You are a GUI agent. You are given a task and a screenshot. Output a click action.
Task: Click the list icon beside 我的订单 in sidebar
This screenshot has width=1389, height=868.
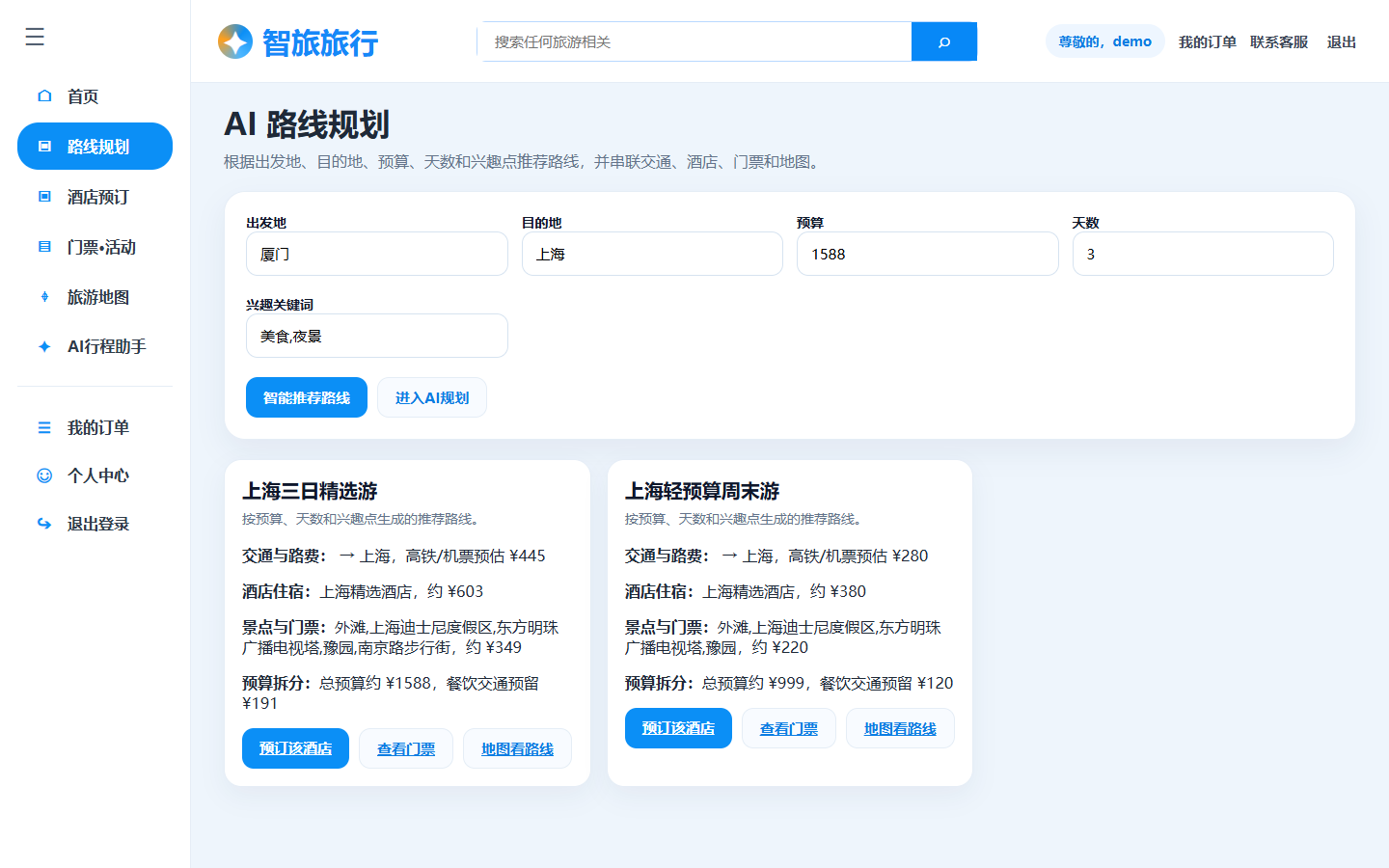(x=44, y=427)
